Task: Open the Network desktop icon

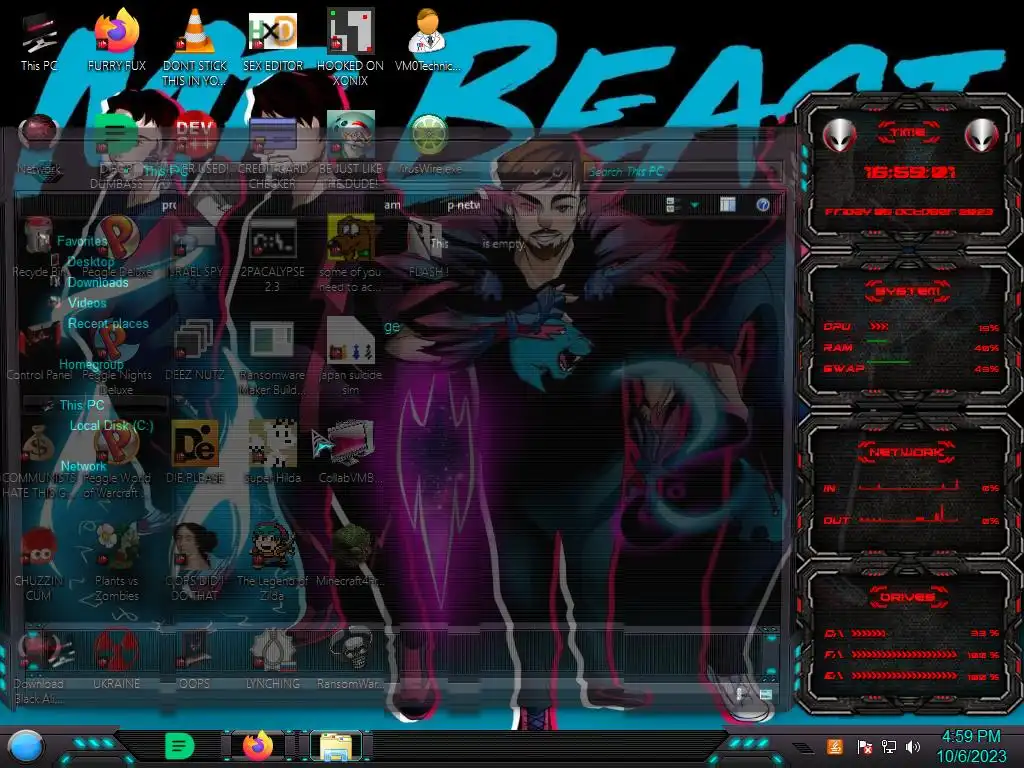Action: [39, 145]
